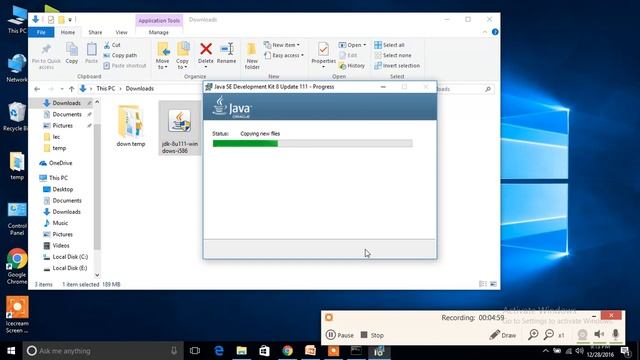Select the down temp folder

131,126
